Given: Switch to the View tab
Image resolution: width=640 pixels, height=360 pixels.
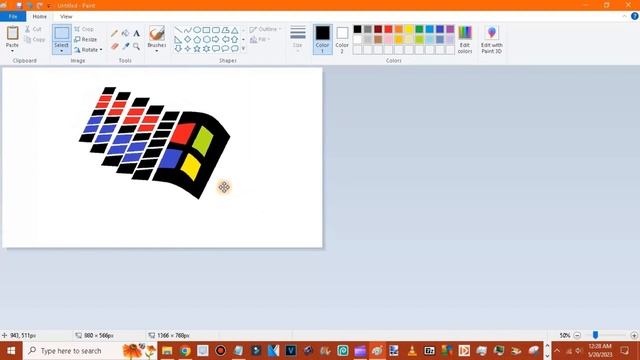Looking at the screenshot, I should (x=66, y=16).
